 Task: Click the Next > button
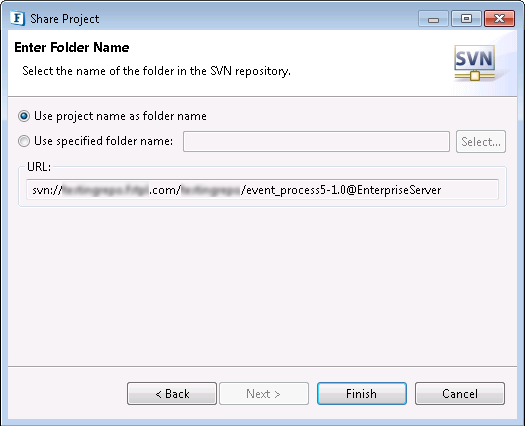[264, 394]
